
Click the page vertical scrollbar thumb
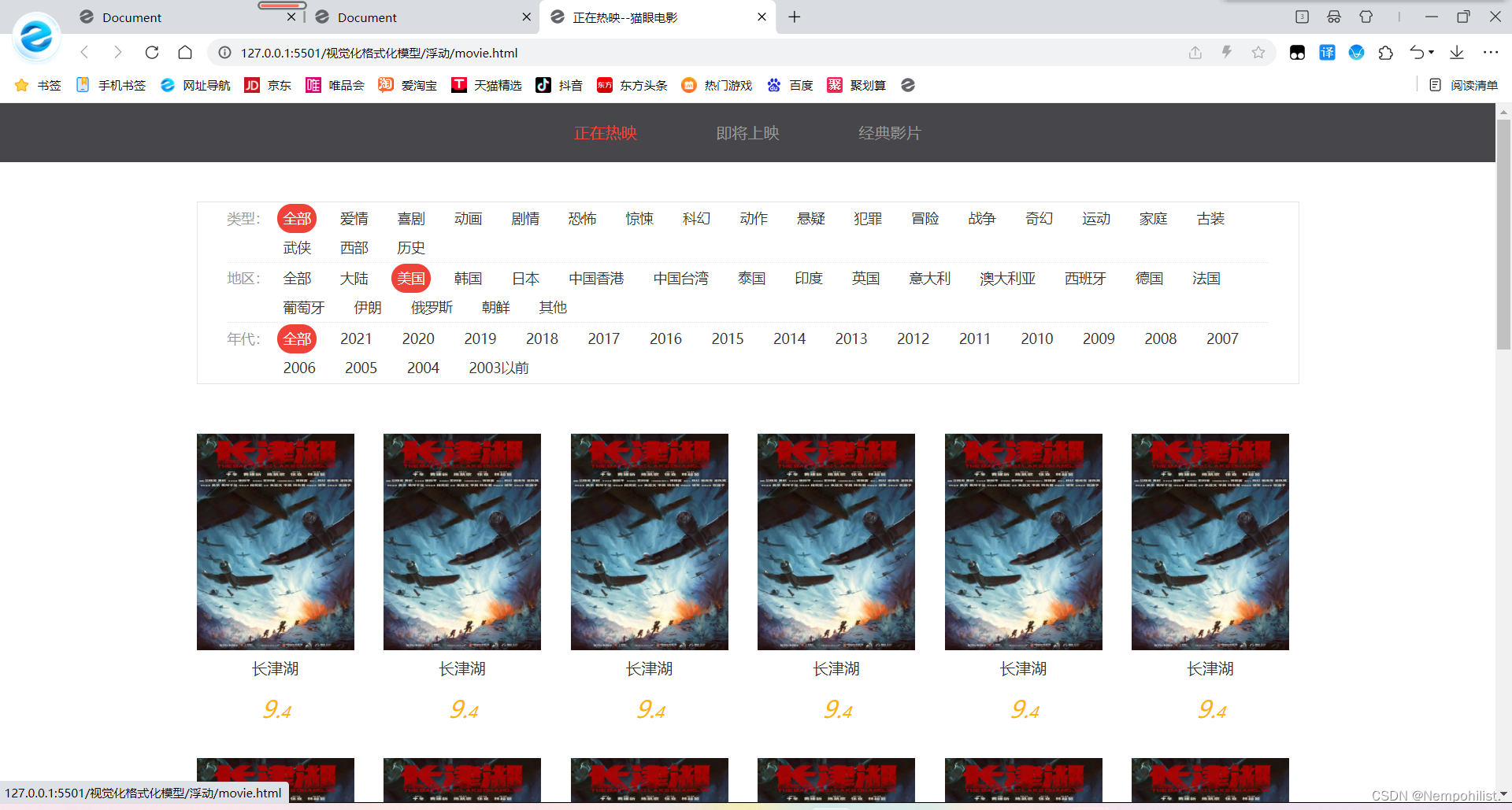coord(1503,235)
